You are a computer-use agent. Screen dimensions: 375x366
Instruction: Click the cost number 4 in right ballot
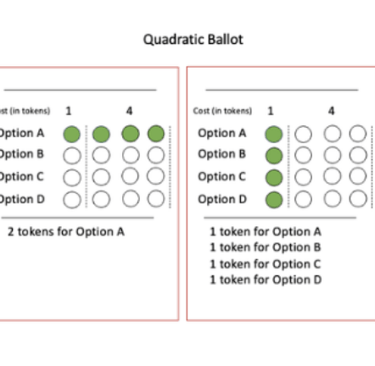coord(331,111)
